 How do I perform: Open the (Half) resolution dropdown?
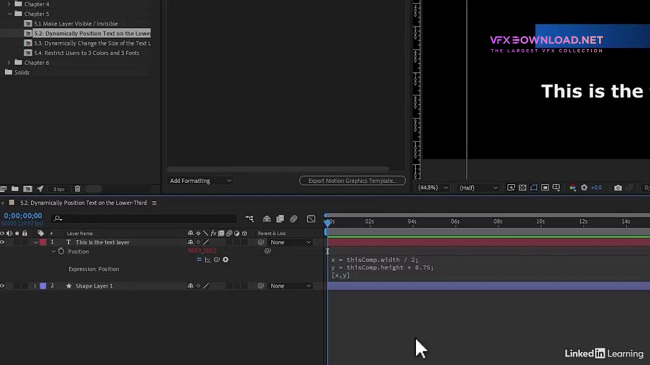coord(478,188)
